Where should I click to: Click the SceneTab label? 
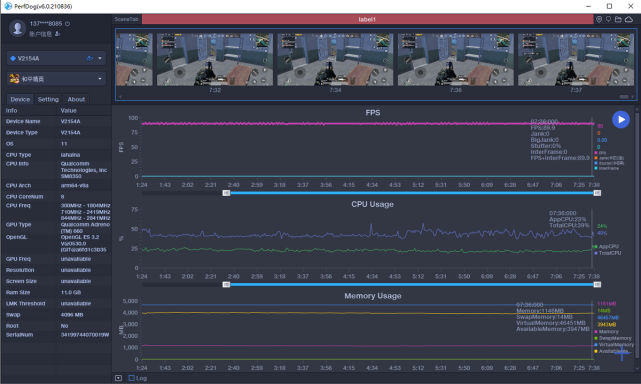(x=126, y=19)
